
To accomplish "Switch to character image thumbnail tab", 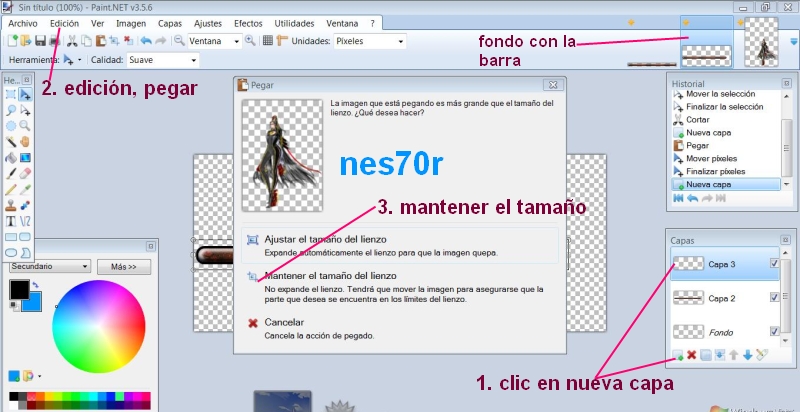I will coord(761,42).
